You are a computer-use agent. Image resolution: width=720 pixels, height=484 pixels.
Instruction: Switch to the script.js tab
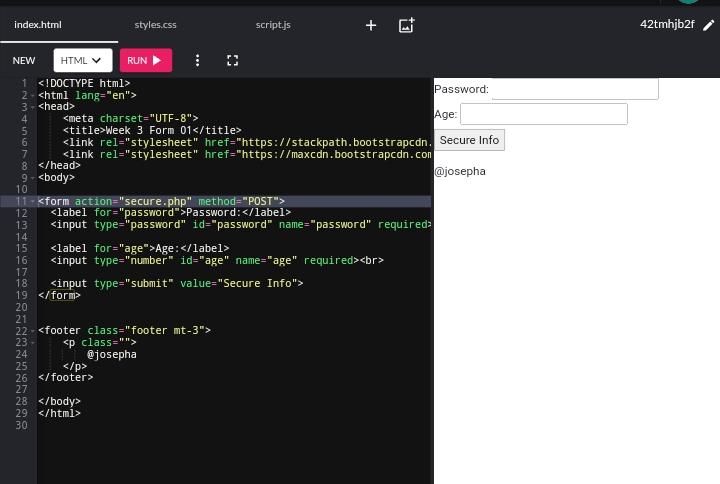(x=273, y=25)
